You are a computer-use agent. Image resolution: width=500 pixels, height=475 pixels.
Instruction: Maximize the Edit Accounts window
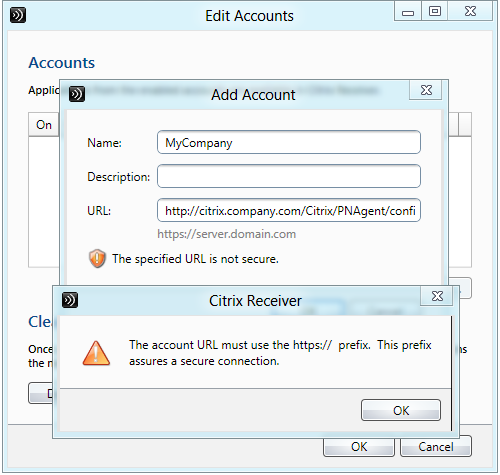point(434,12)
